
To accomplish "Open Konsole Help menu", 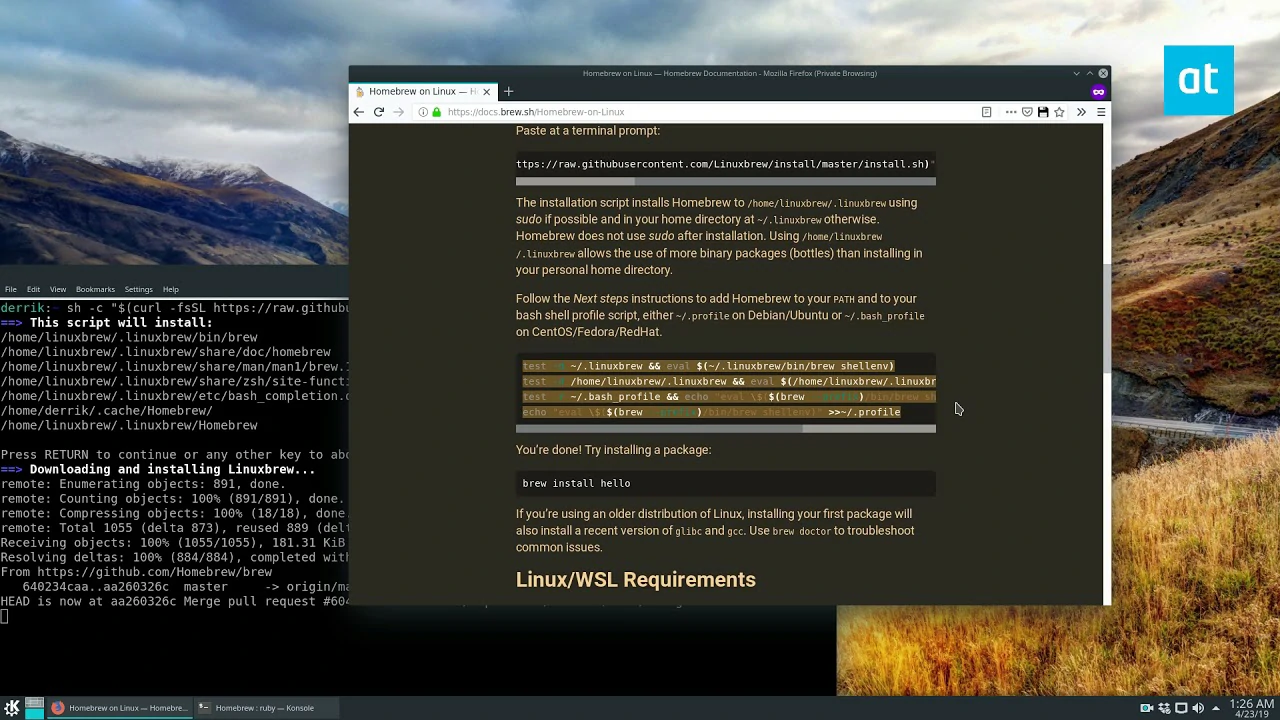I will pos(171,289).
